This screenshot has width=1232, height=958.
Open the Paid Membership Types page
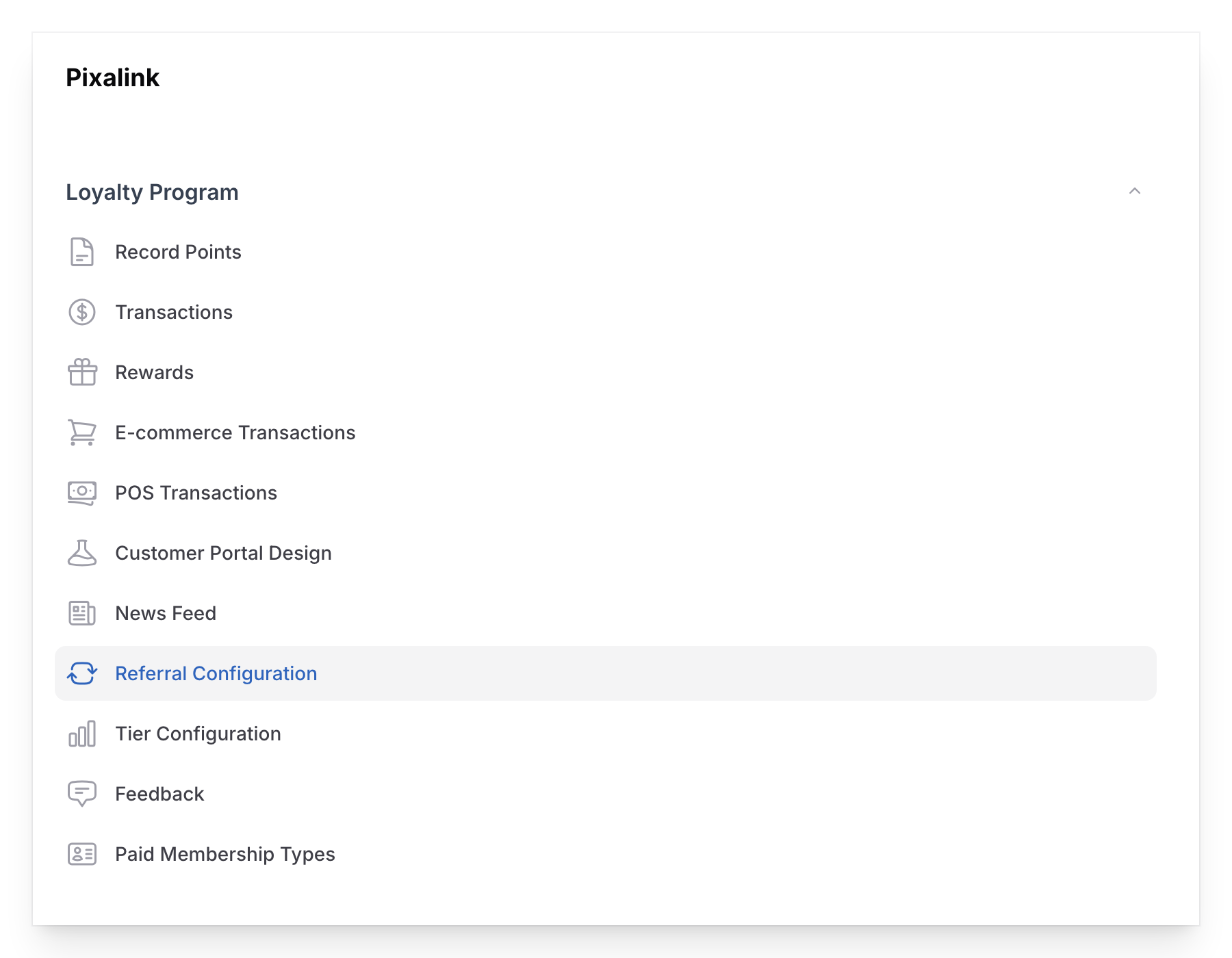pyautogui.click(x=225, y=854)
